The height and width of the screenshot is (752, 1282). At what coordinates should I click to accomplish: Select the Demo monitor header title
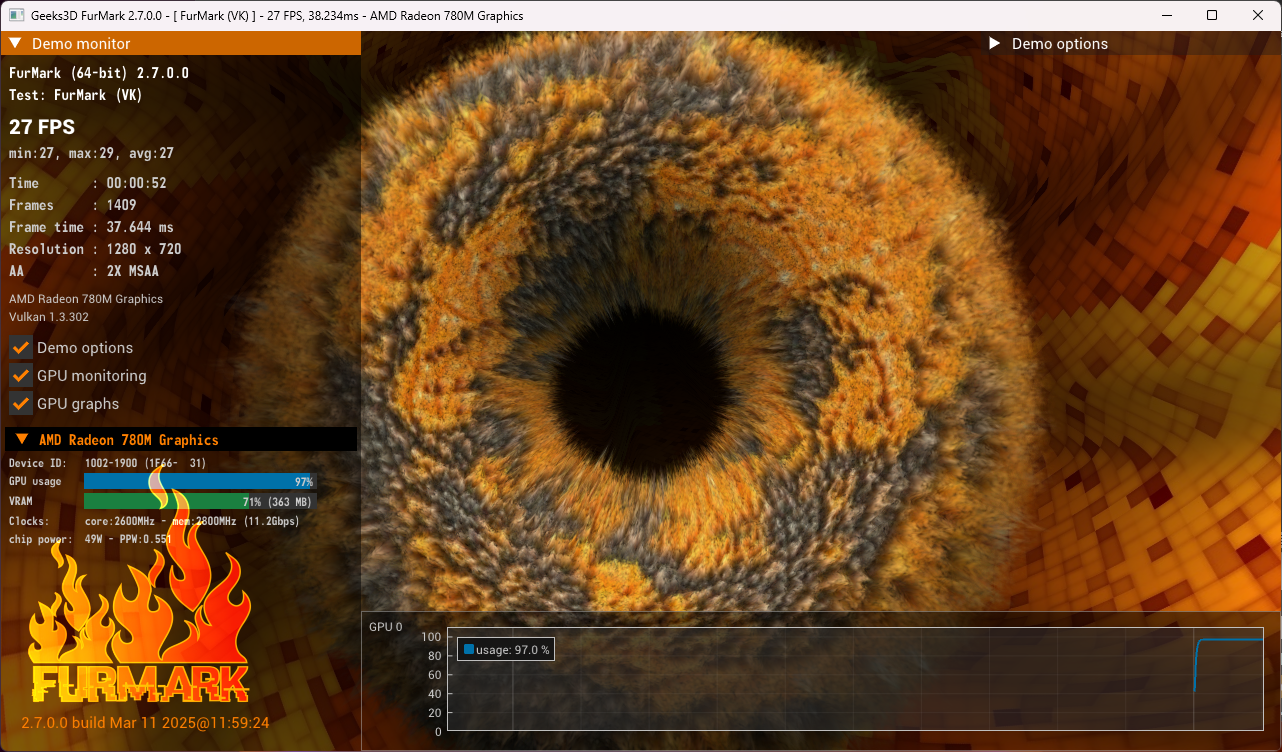[81, 43]
